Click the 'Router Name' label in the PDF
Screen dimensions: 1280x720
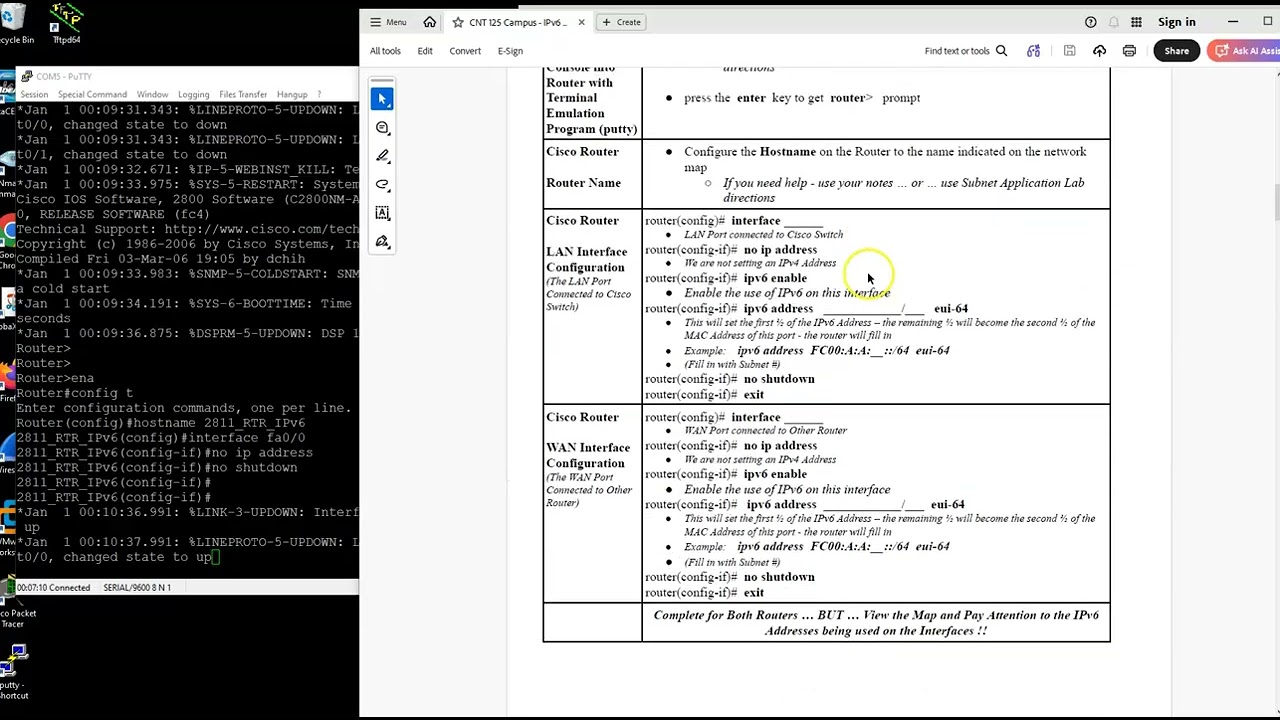(583, 183)
